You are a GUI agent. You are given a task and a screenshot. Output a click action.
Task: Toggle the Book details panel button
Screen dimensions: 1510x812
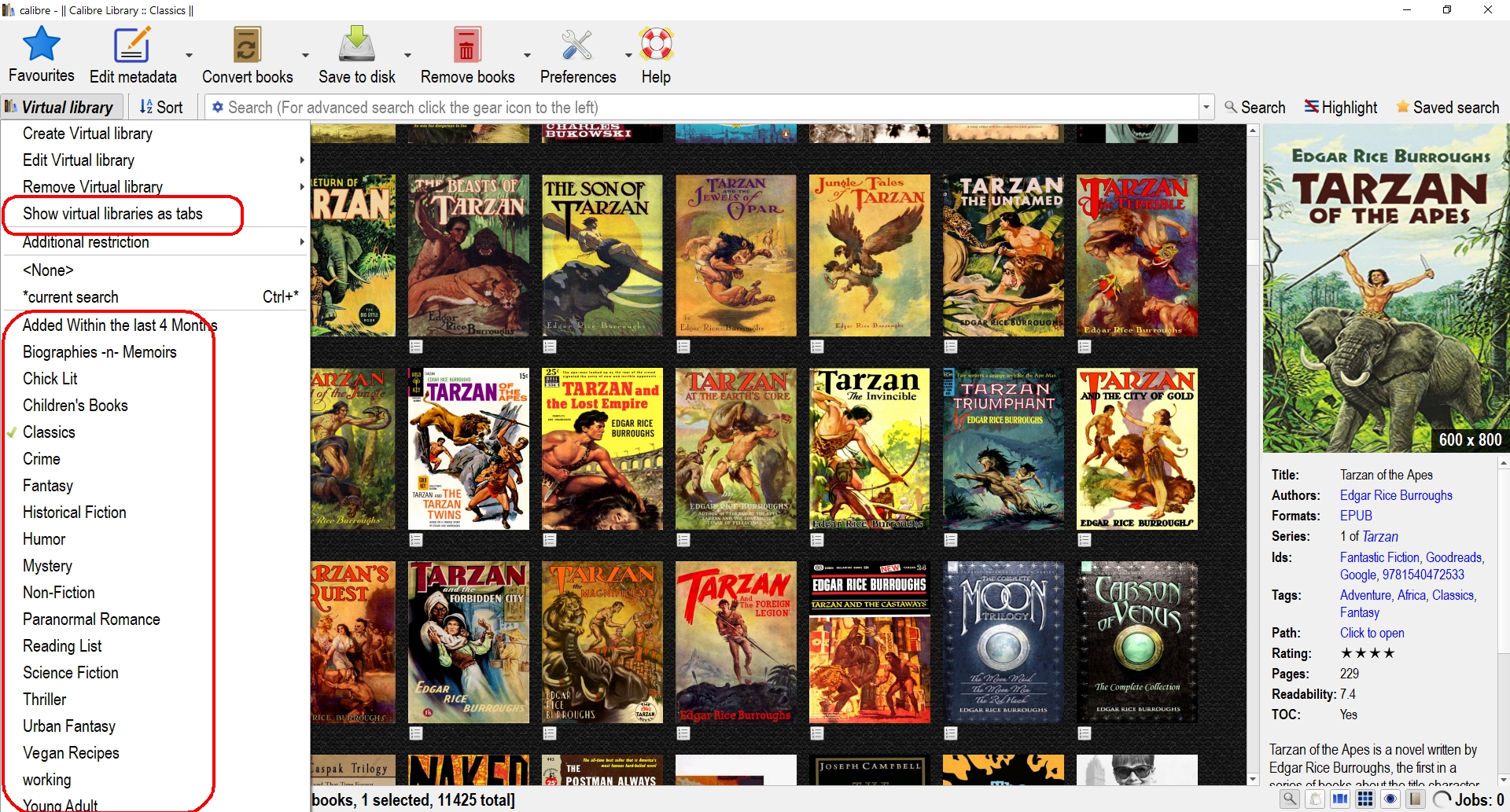[x=1416, y=799]
